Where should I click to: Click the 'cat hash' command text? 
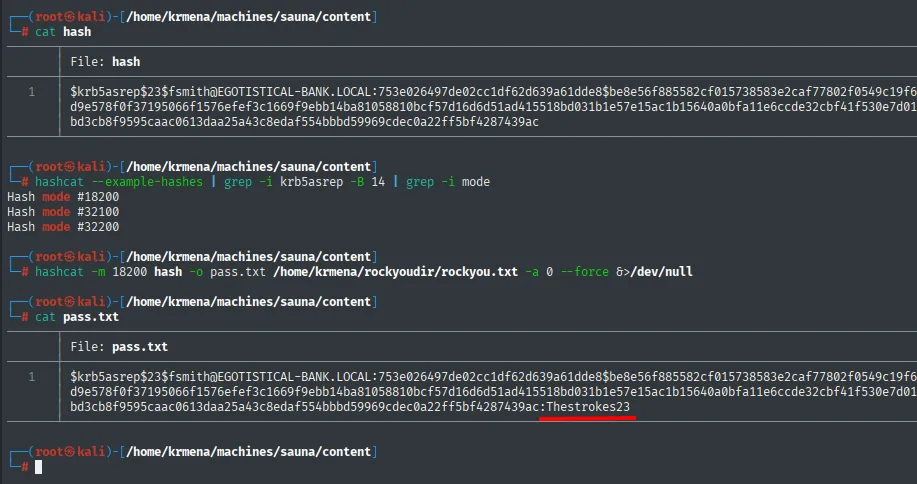[63, 32]
